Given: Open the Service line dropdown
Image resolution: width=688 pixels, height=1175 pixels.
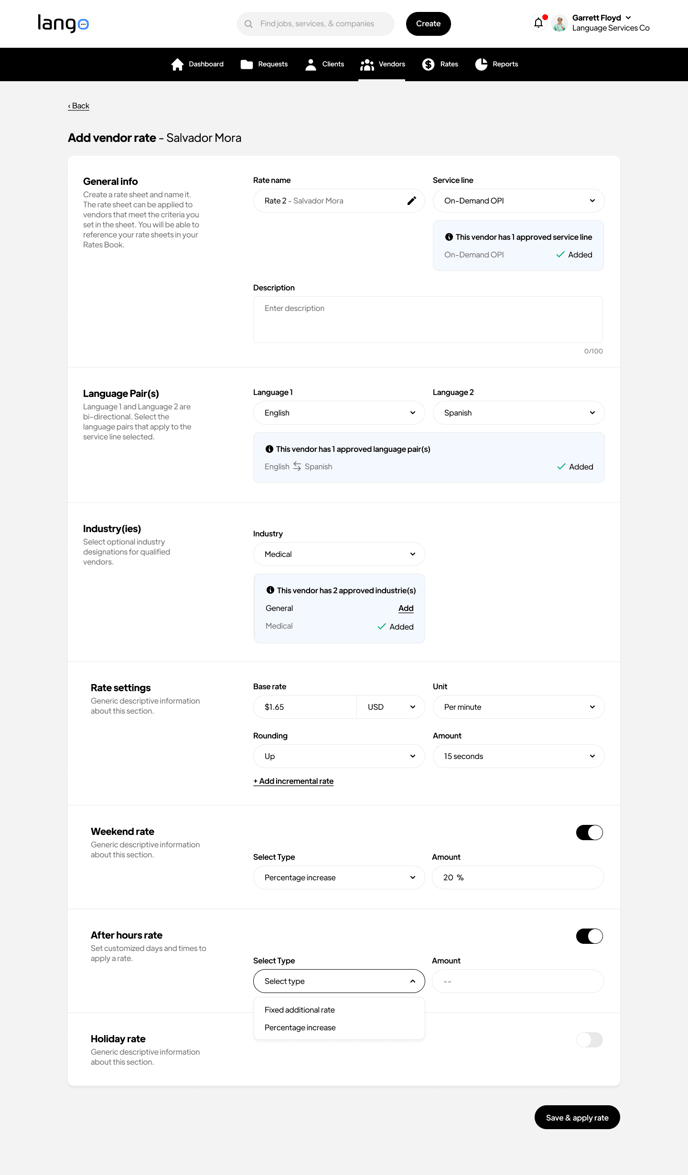Looking at the screenshot, I should click(518, 201).
